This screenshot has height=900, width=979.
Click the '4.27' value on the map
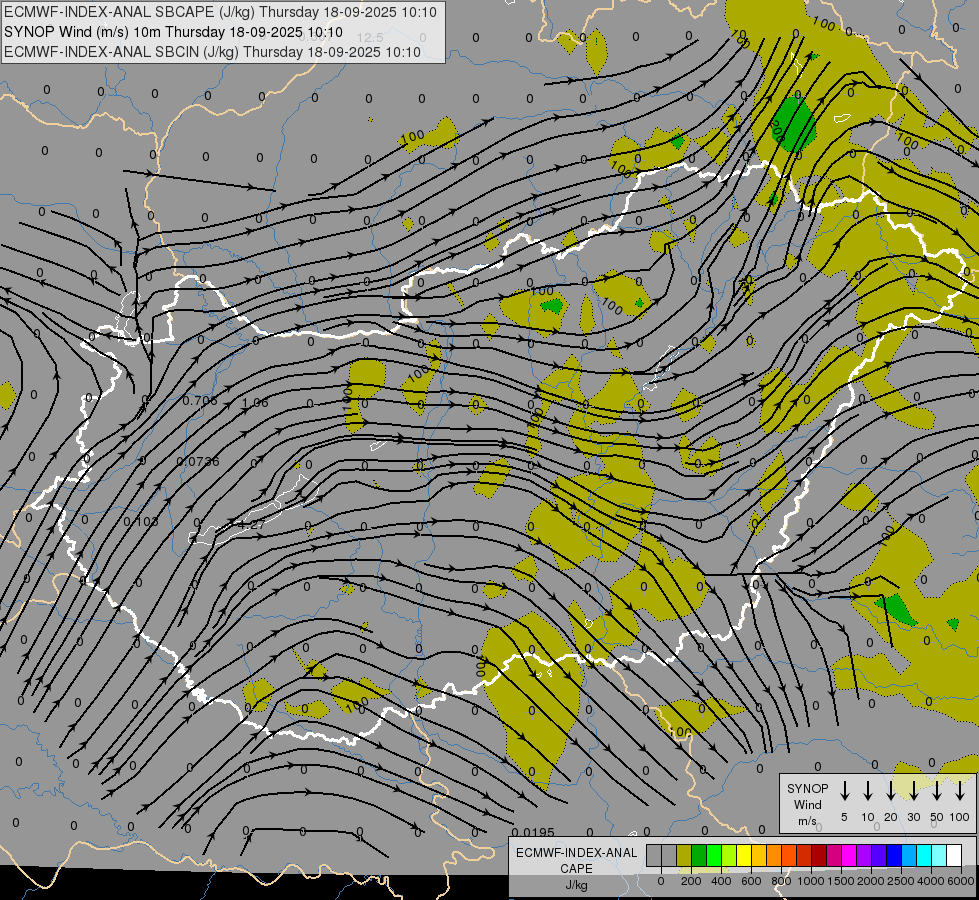[x=251, y=524]
